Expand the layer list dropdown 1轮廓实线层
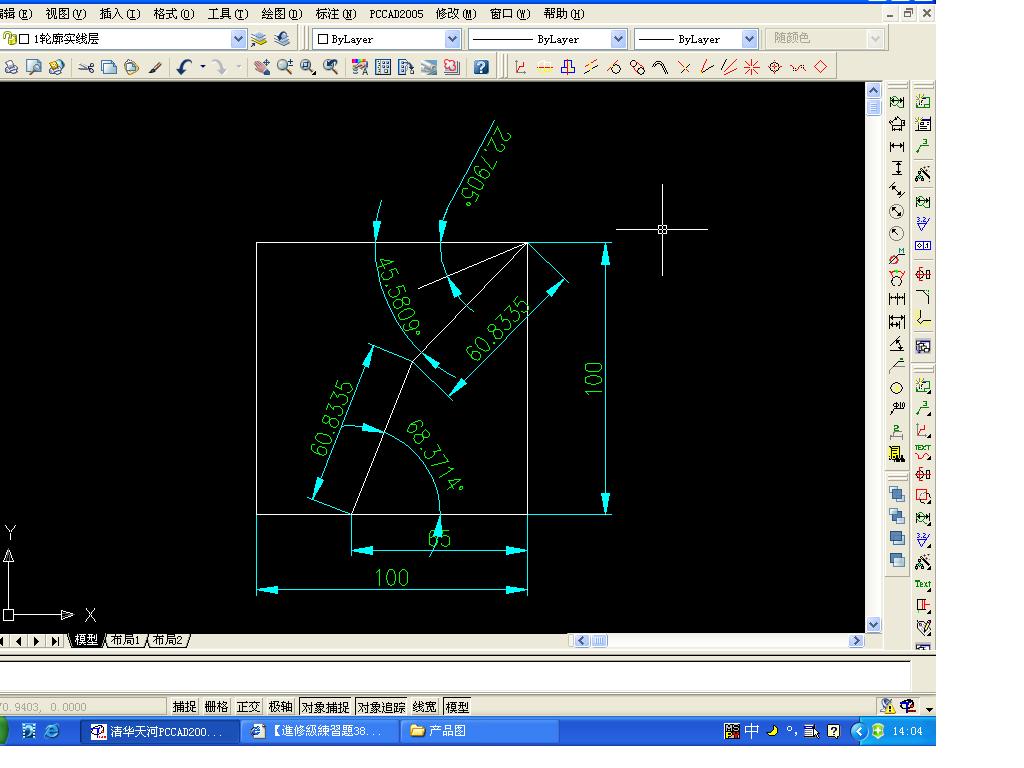Screen dimensions: 1024x768 238,39
